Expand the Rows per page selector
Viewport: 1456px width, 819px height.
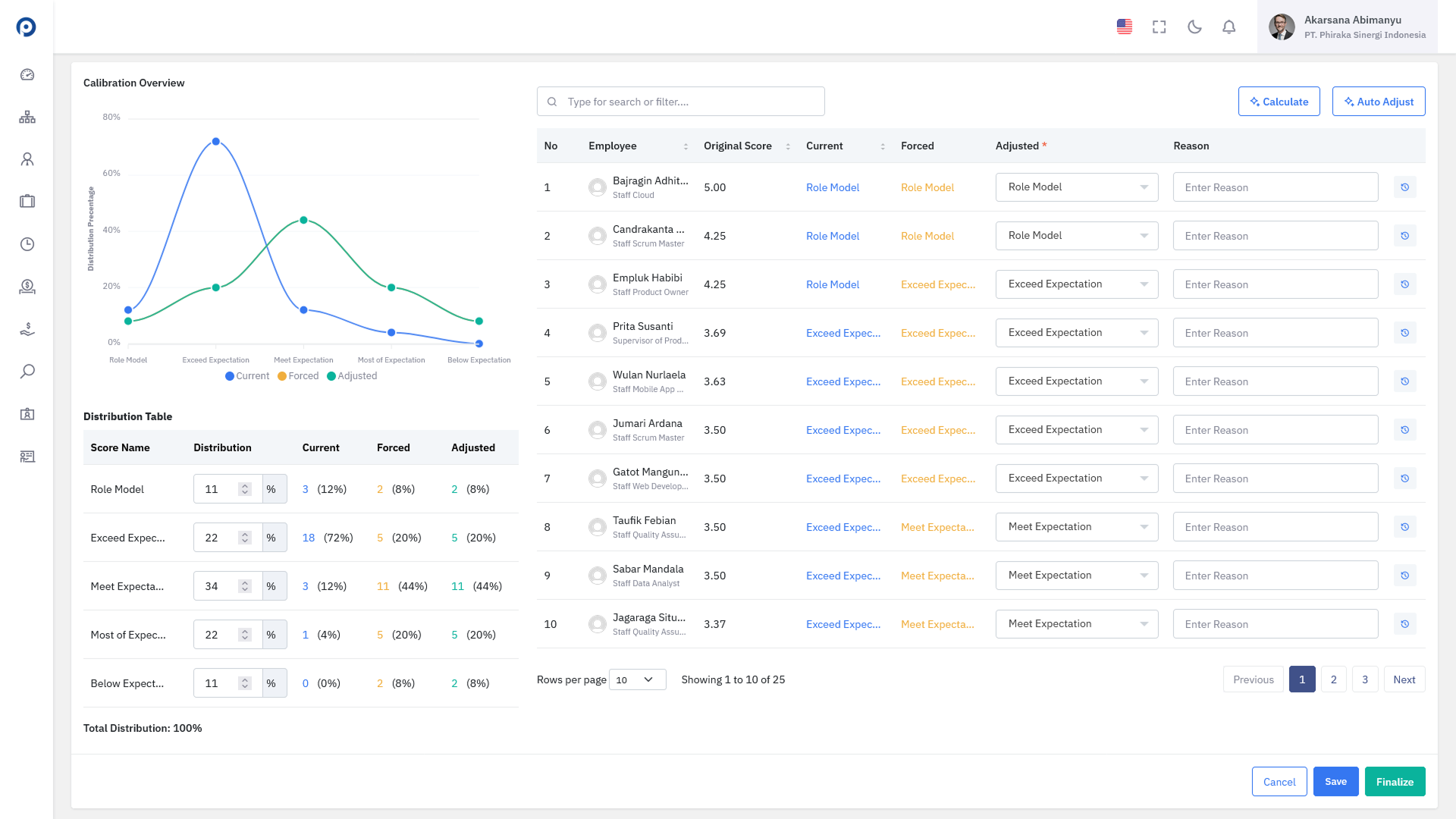tap(637, 679)
